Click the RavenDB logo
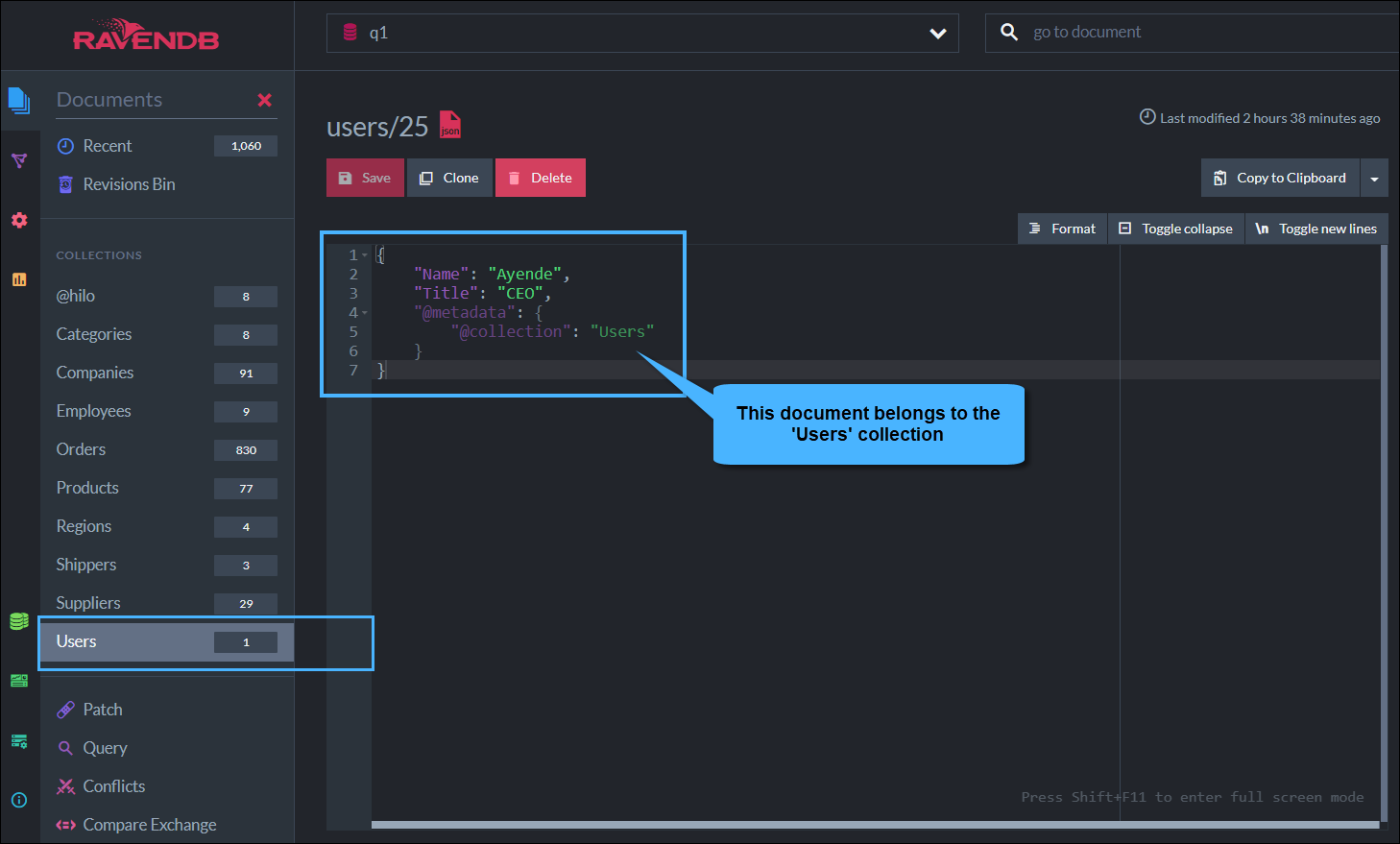Screen dimensions: 1400x844 point(146,35)
